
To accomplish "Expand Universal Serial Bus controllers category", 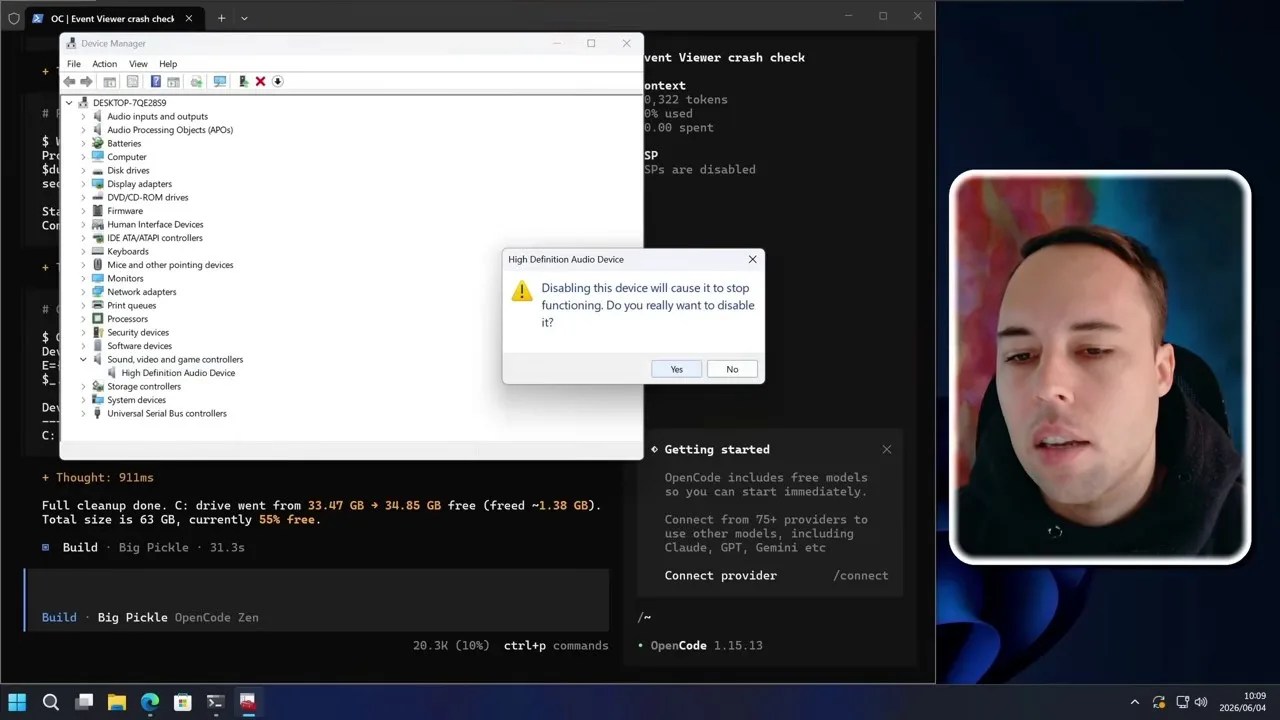I will point(83,413).
